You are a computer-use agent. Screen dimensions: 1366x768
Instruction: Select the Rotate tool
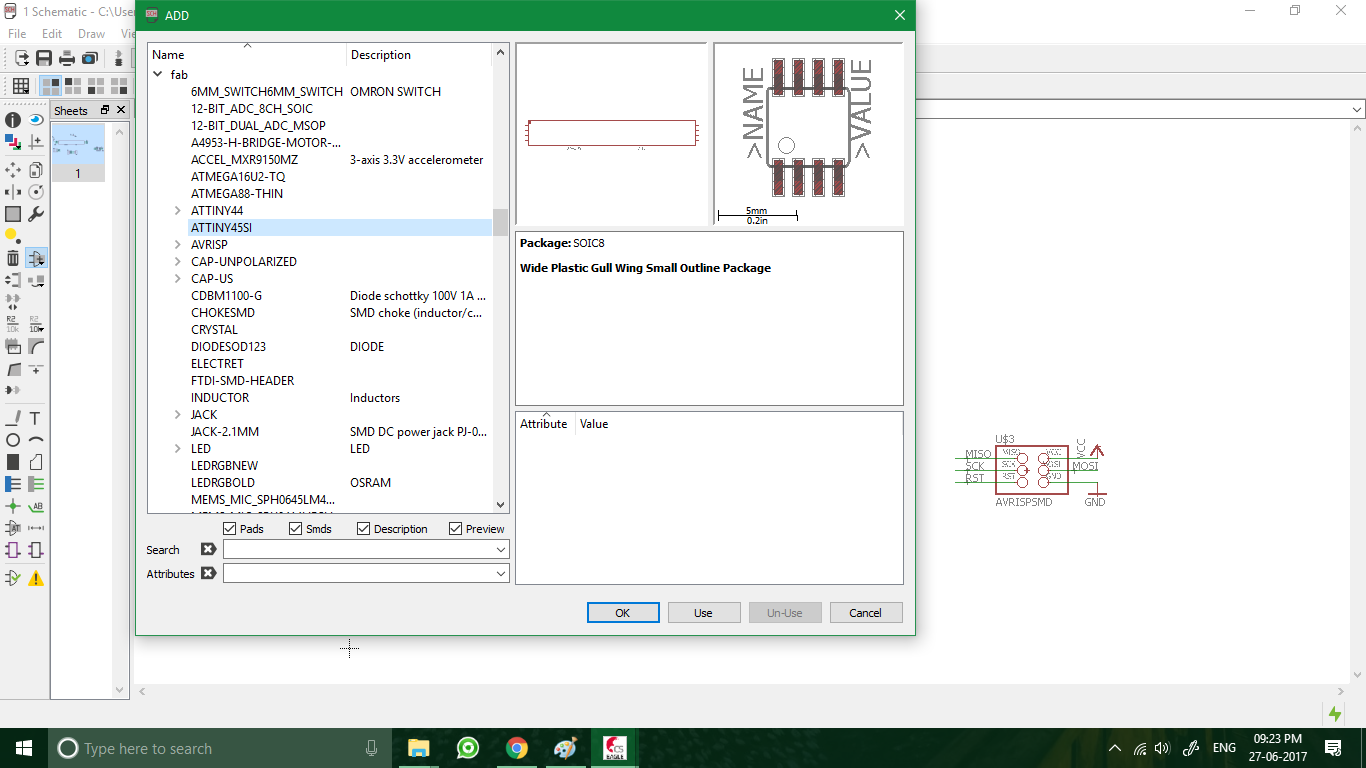coord(36,192)
